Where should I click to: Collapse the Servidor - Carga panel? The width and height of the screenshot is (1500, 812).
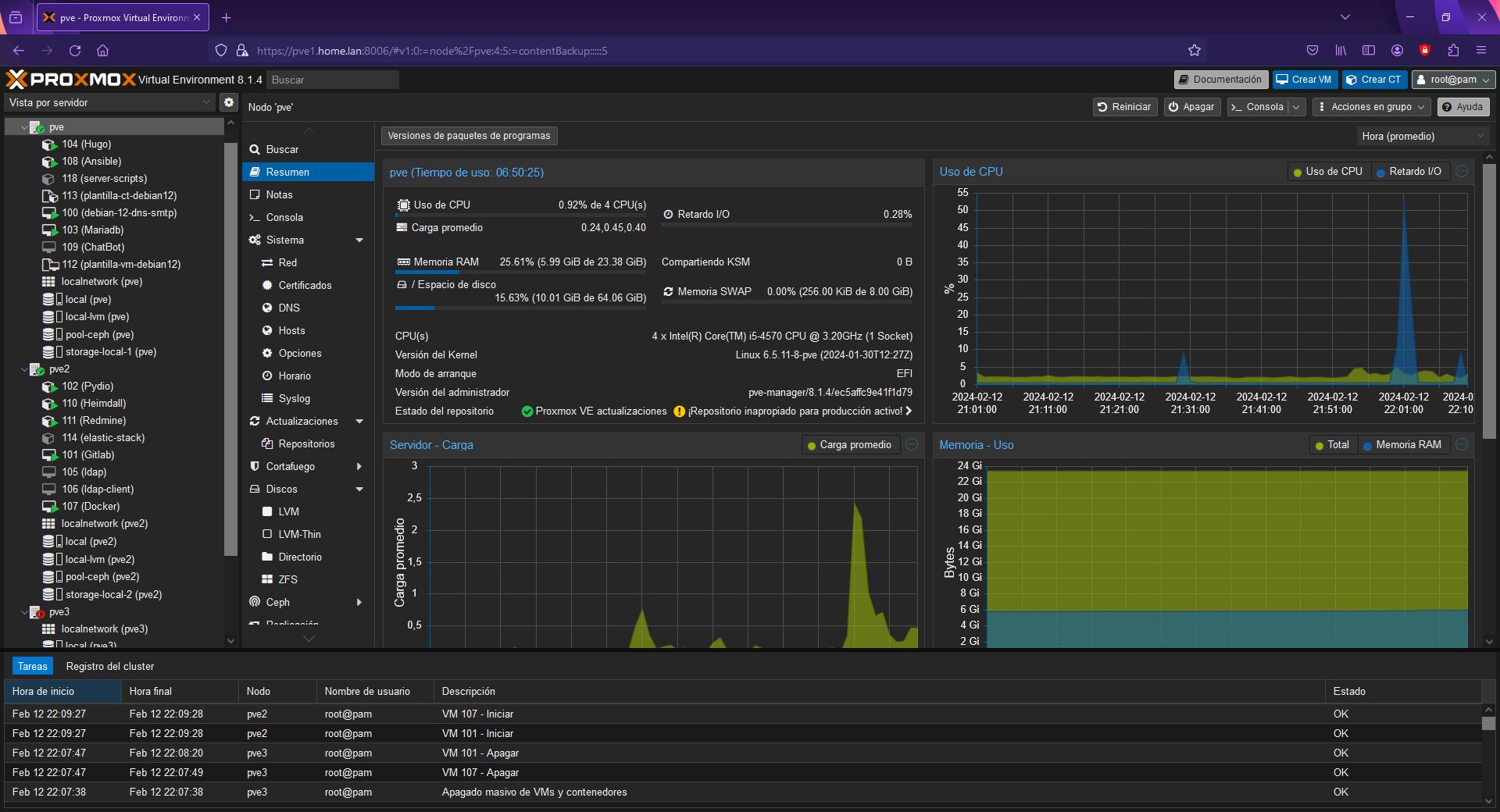(x=911, y=445)
